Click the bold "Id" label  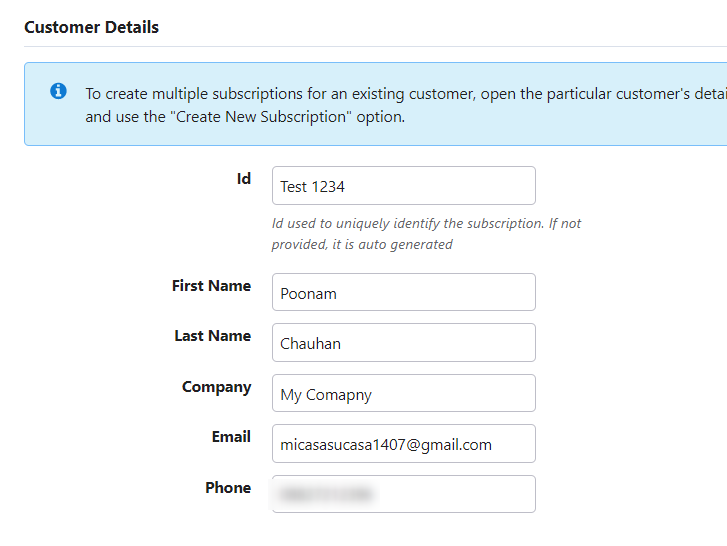click(x=243, y=179)
